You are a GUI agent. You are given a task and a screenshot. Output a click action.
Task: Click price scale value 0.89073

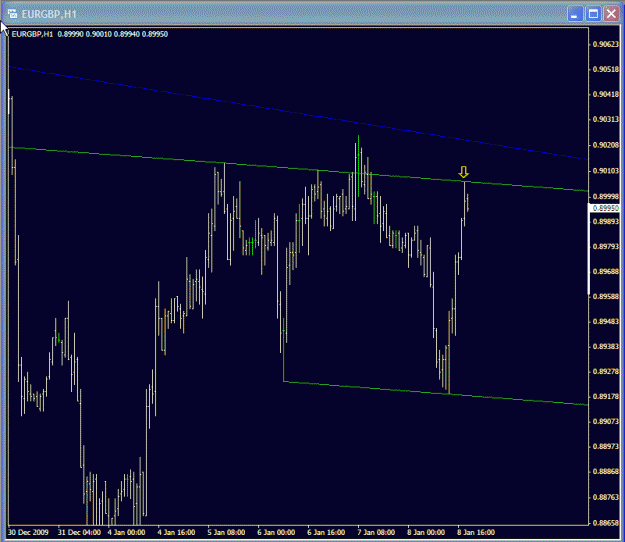(605, 421)
